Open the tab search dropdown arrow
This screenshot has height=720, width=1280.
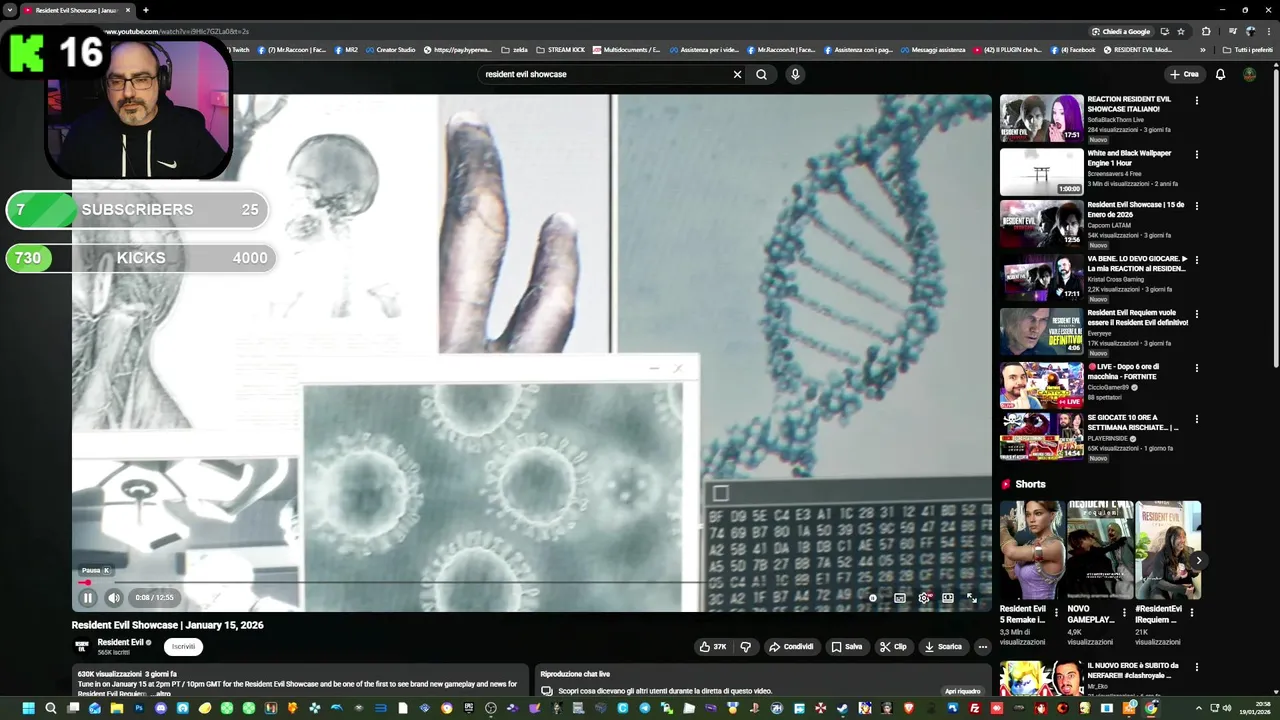[9, 10]
